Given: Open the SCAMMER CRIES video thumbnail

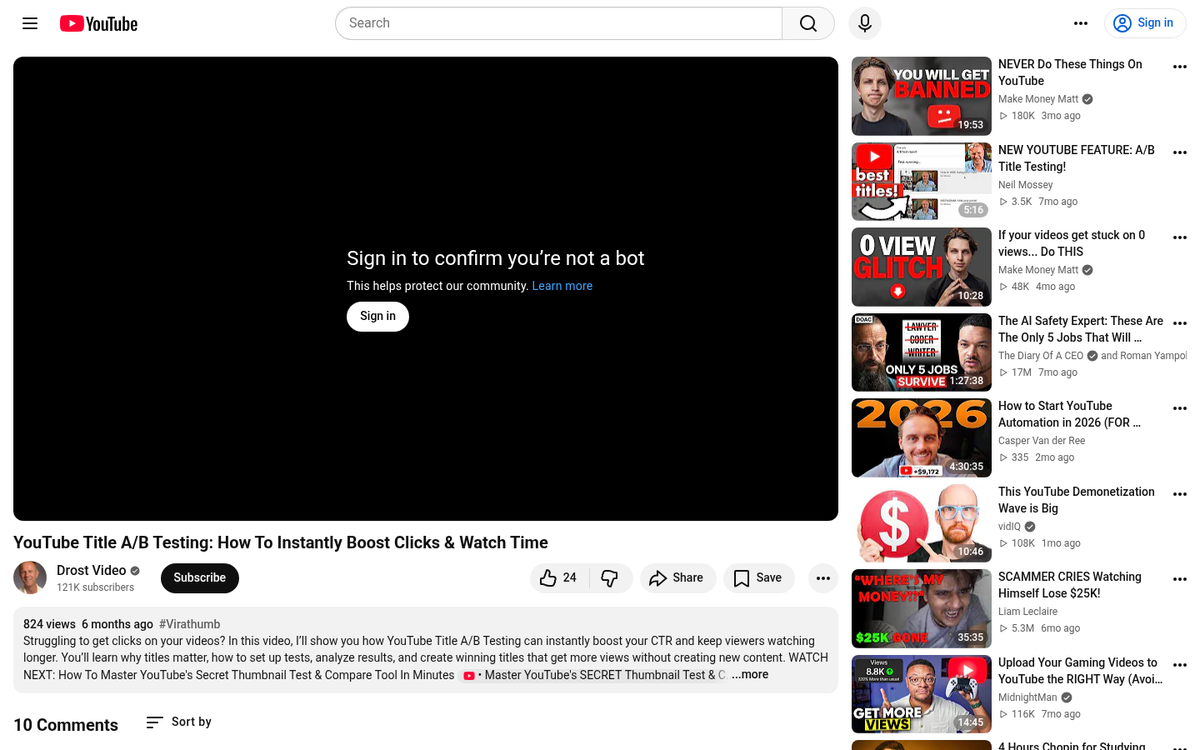Looking at the screenshot, I should pyautogui.click(x=920, y=608).
